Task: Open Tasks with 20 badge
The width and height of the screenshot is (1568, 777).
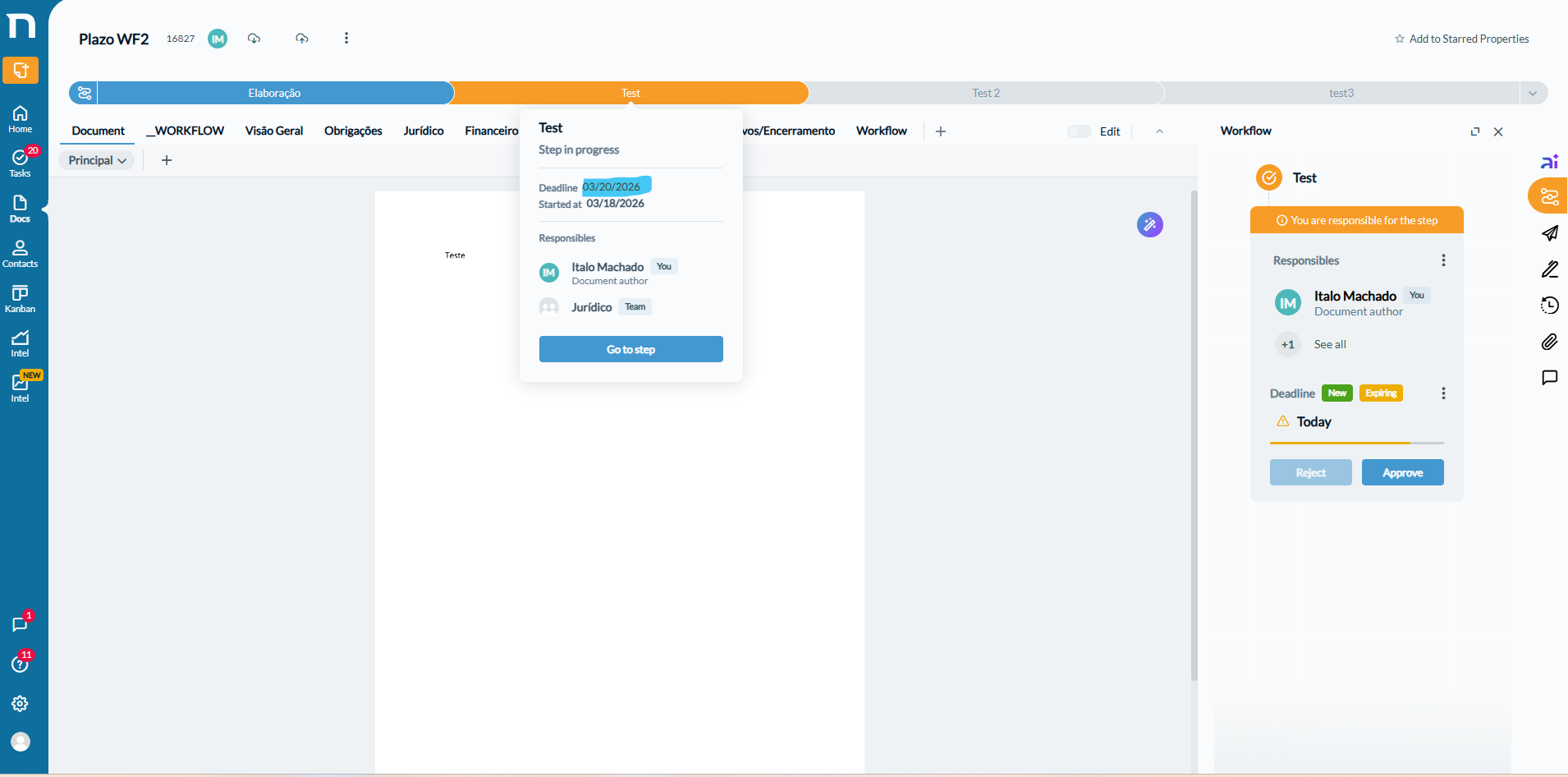Action: [21, 163]
